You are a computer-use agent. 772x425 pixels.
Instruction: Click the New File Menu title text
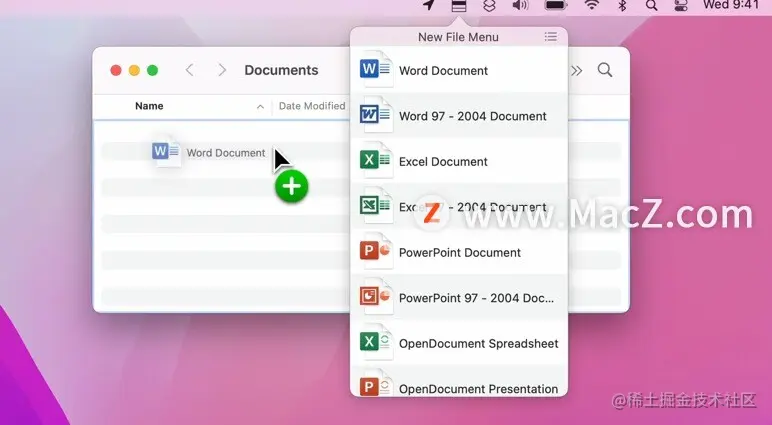(x=458, y=37)
